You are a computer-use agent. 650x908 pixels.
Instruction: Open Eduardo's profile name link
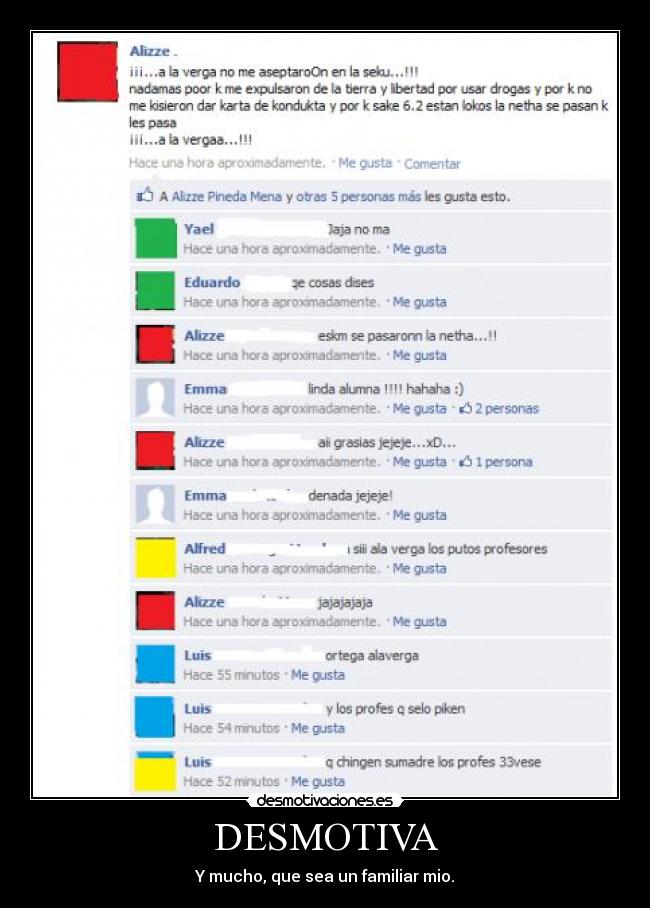click(x=212, y=282)
